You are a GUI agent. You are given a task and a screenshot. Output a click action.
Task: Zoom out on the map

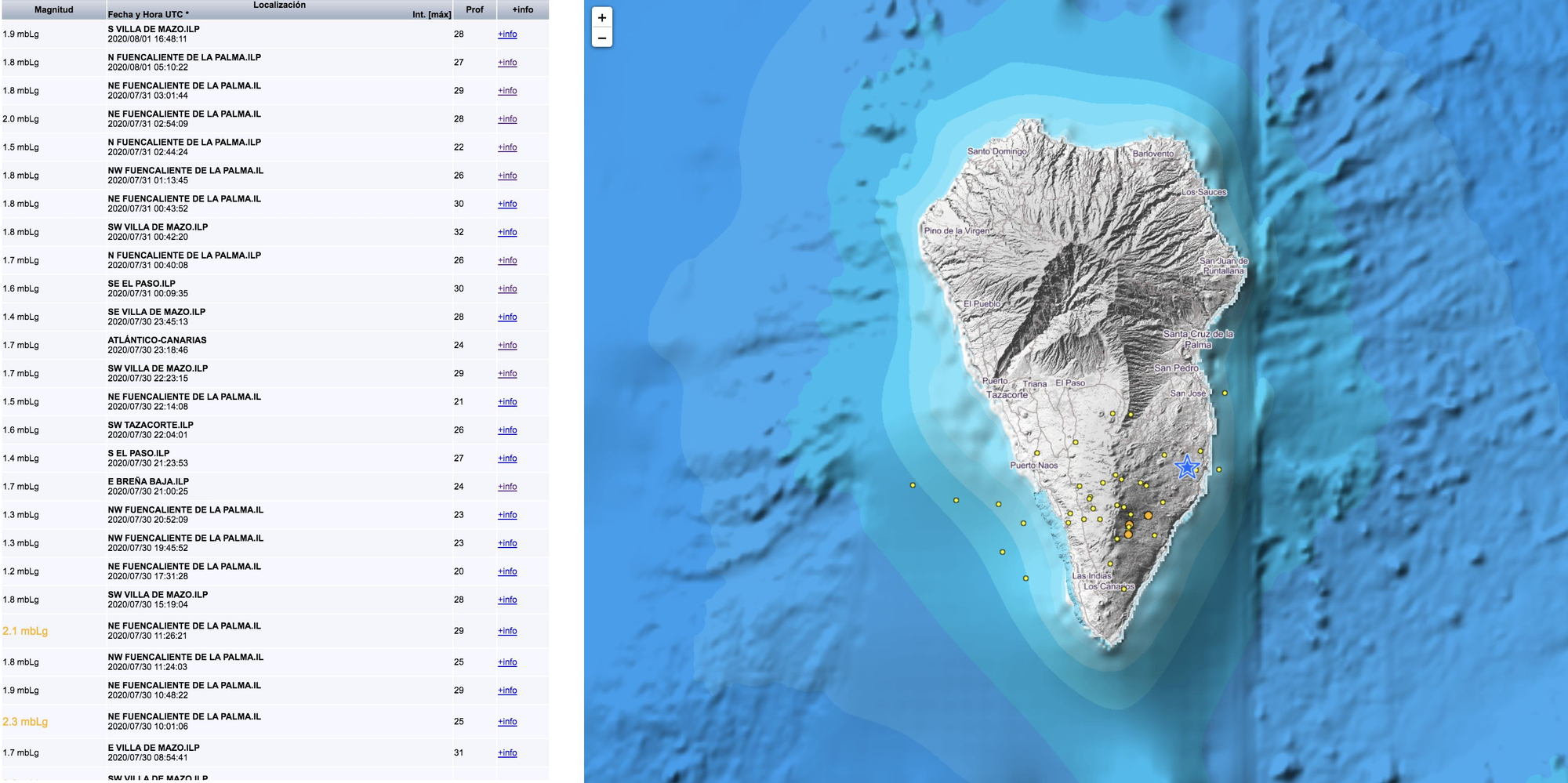[602, 38]
